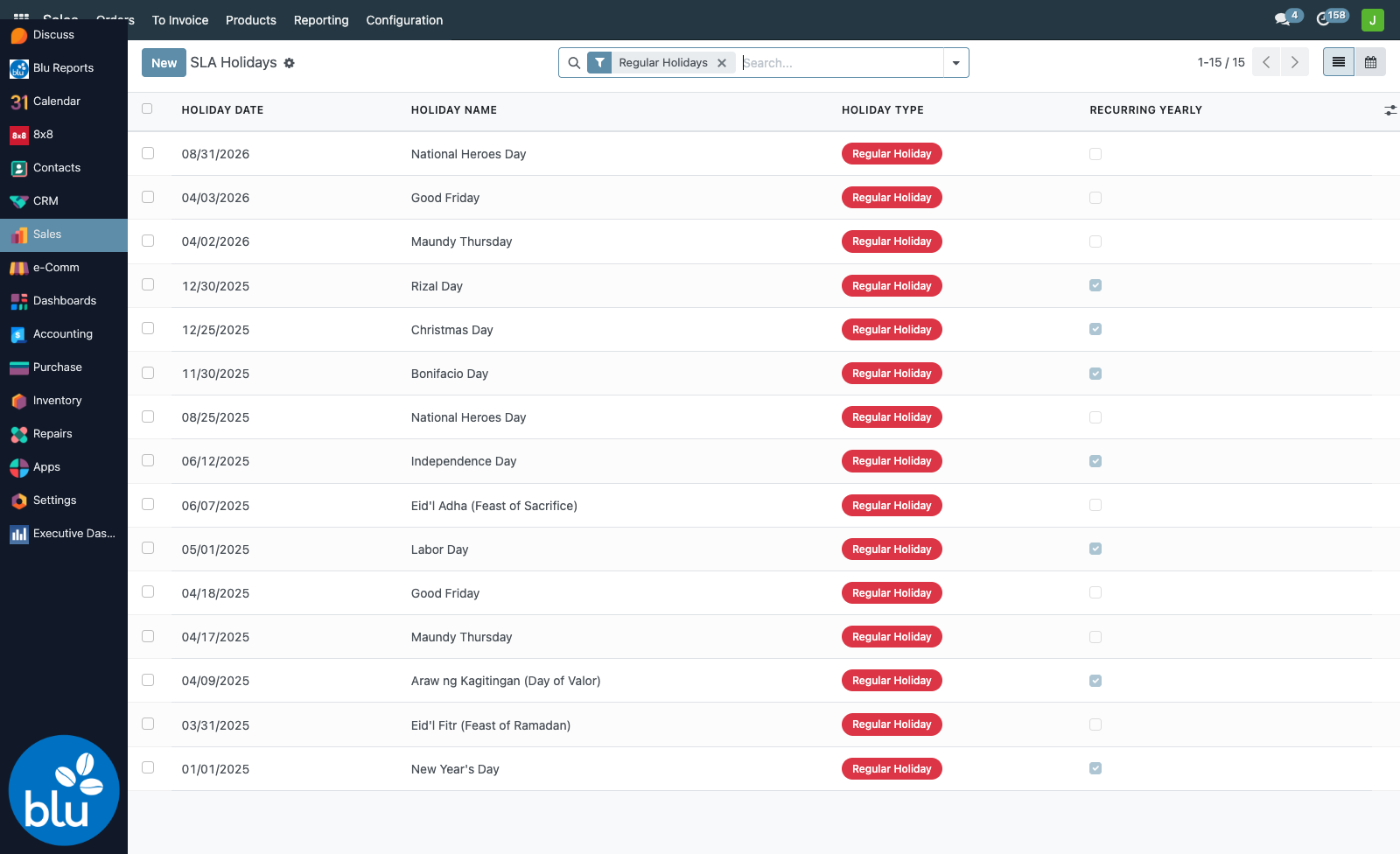Open the Configuration menu

click(x=404, y=20)
